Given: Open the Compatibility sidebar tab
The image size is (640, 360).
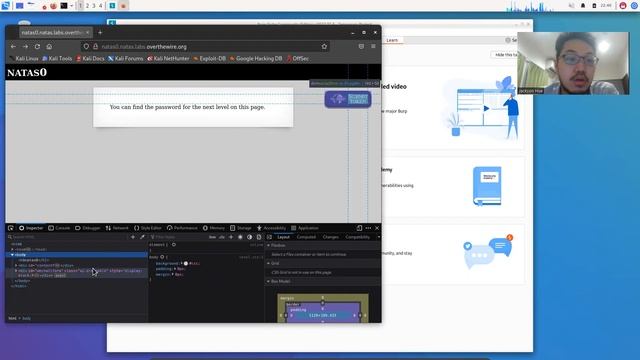Looking at the screenshot, I should pyautogui.click(x=358, y=237).
